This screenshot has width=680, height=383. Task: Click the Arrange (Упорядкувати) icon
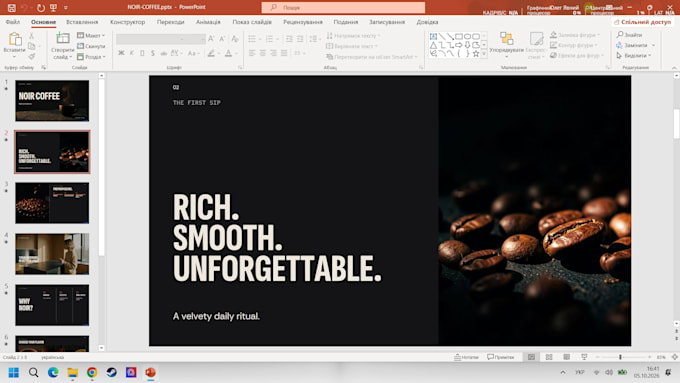(x=506, y=39)
